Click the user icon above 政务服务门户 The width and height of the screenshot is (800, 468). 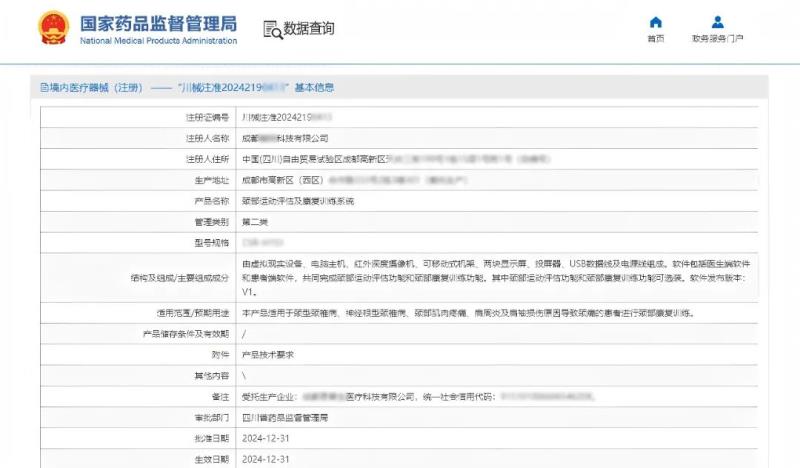pos(717,22)
